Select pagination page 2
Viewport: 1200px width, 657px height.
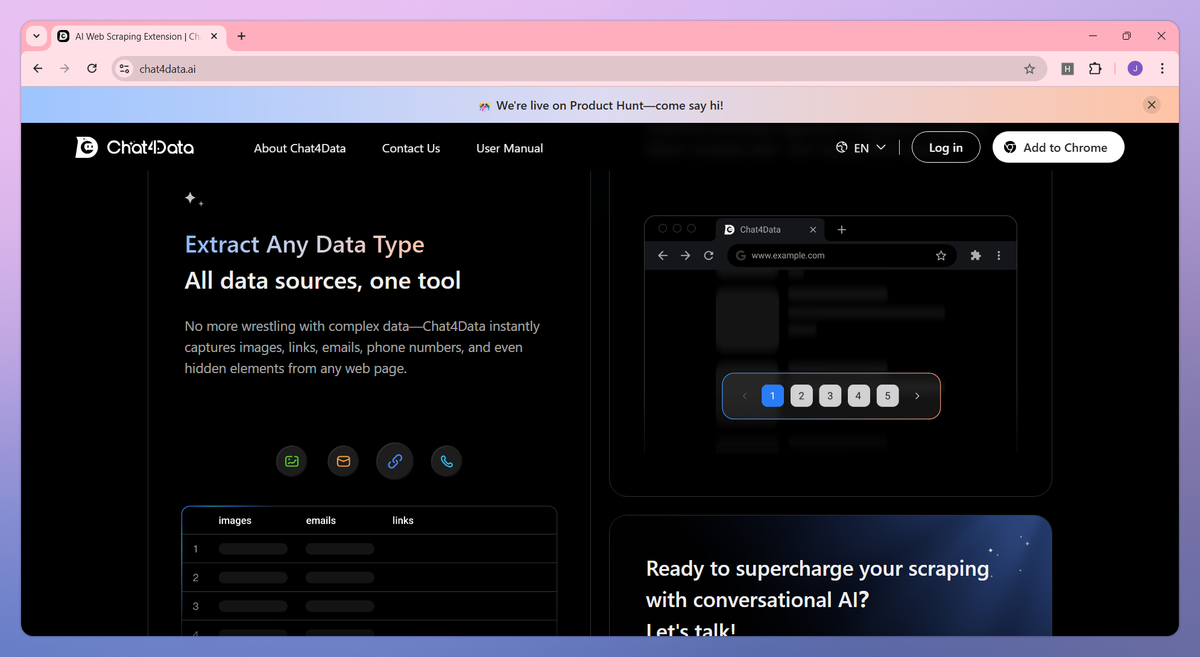801,396
